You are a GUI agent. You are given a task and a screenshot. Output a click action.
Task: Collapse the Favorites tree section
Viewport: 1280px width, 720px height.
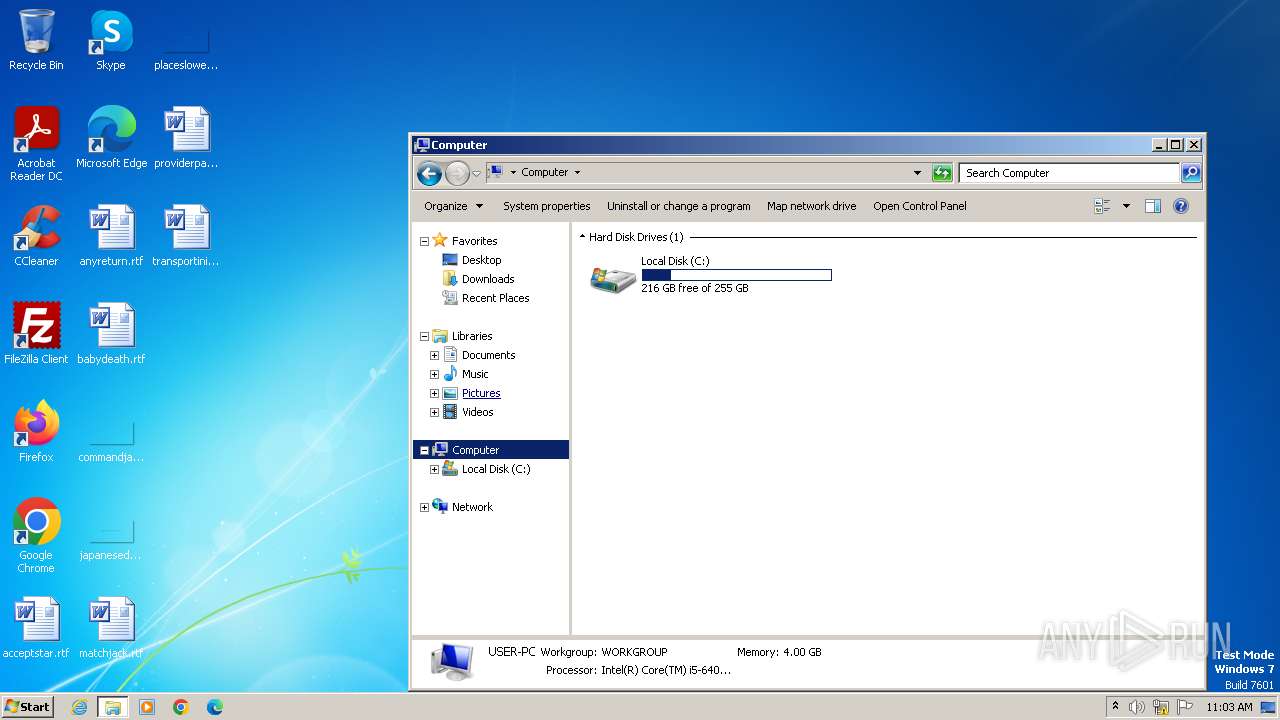pyautogui.click(x=424, y=241)
